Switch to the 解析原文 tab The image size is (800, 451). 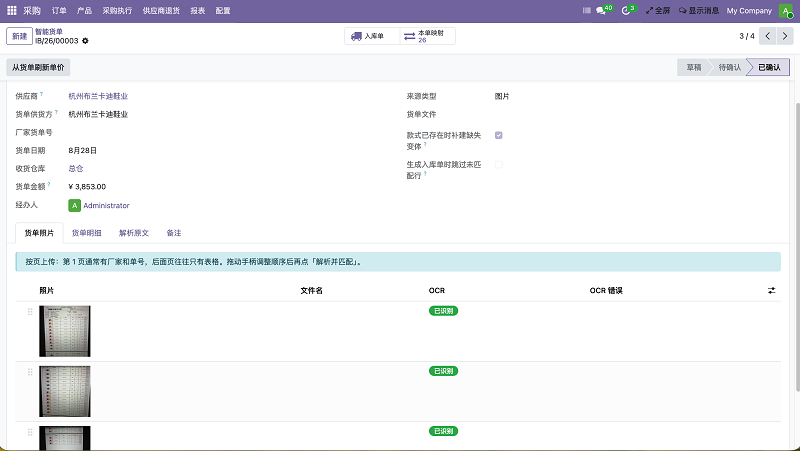[134, 233]
